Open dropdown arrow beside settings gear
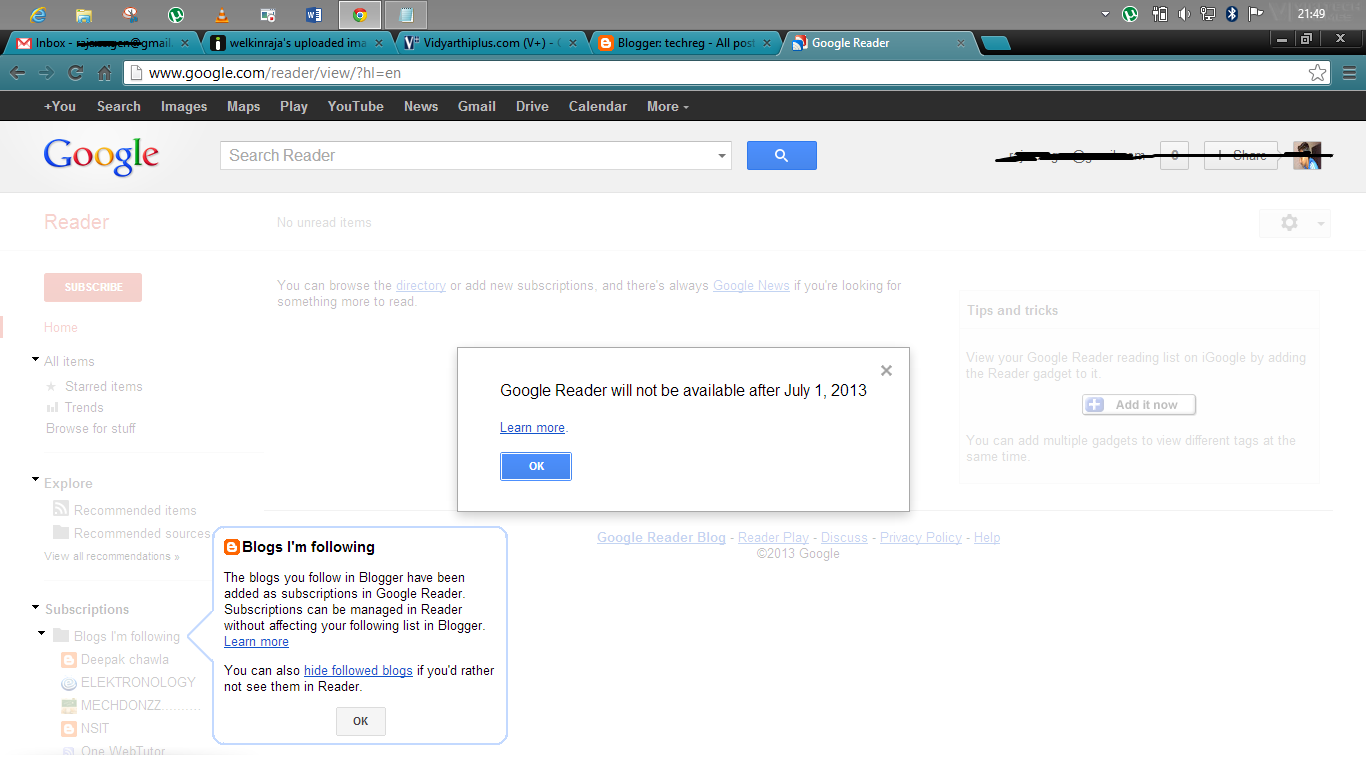The height and width of the screenshot is (768, 1366). [x=1321, y=224]
